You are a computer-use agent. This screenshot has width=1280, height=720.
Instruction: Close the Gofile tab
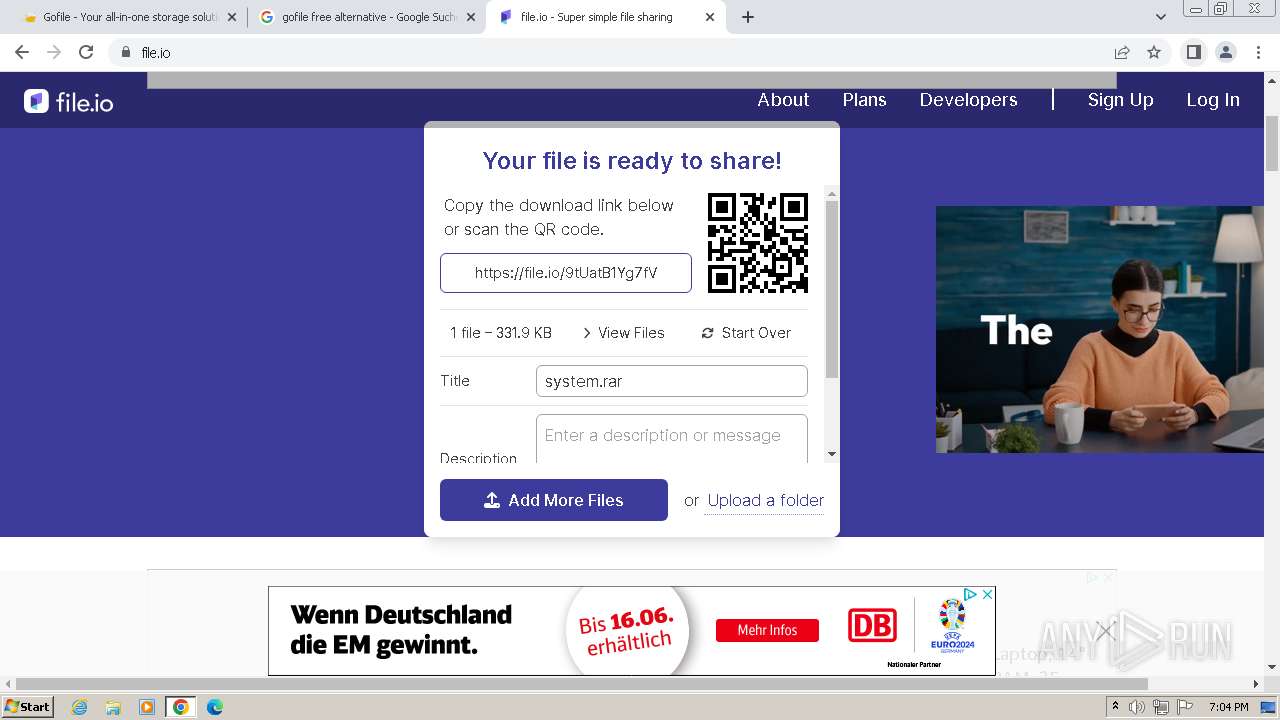click(233, 17)
